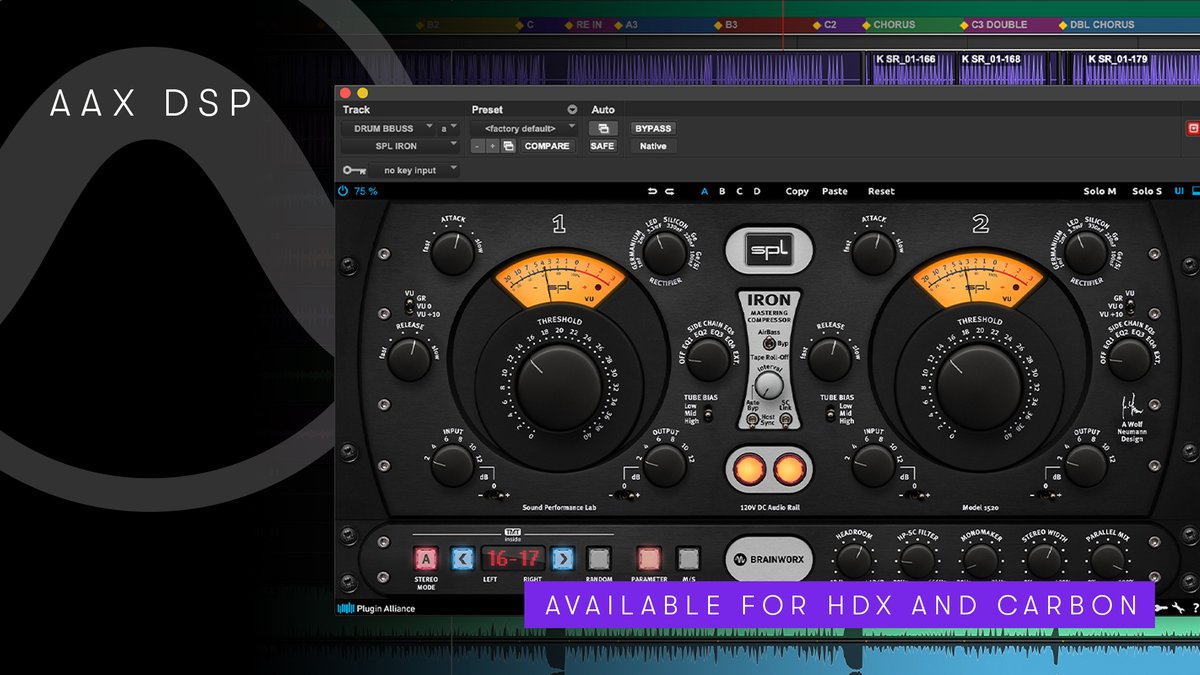
Task: Click the Stereo Width knob
Action: point(1044,562)
